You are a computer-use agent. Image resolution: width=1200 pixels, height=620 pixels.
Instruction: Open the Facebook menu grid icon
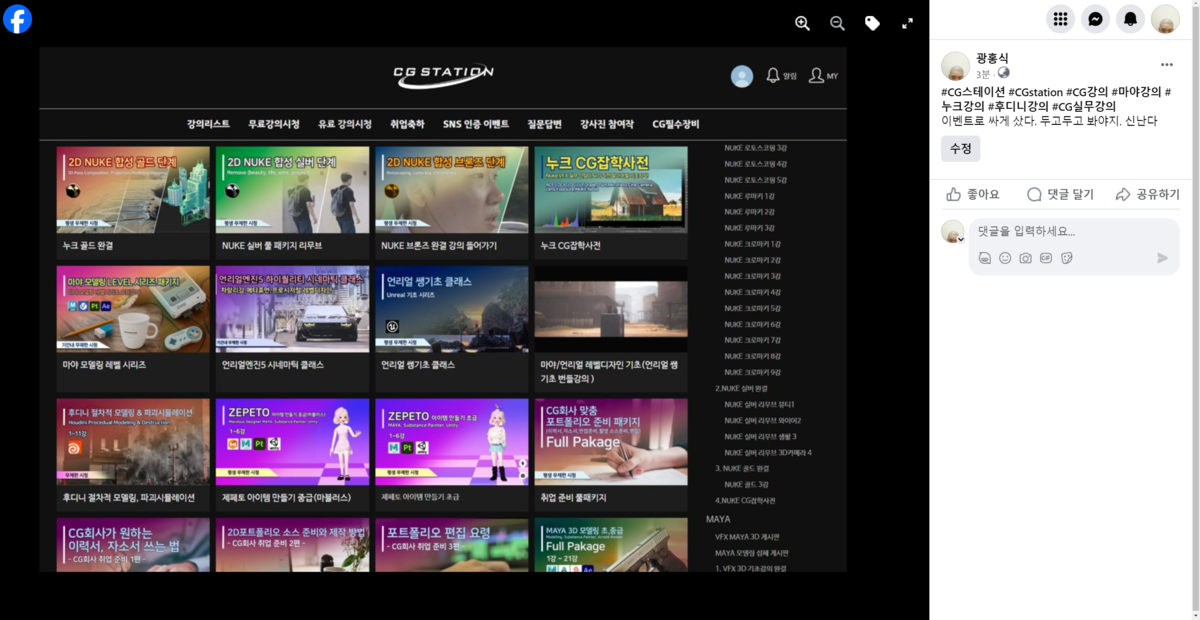(x=1060, y=19)
